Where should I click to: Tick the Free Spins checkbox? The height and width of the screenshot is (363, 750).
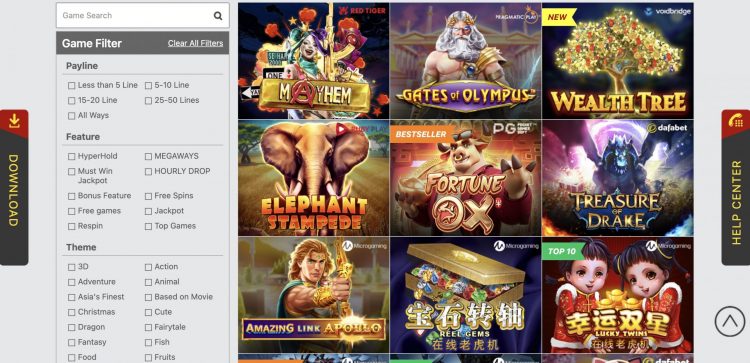tap(148, 196)
